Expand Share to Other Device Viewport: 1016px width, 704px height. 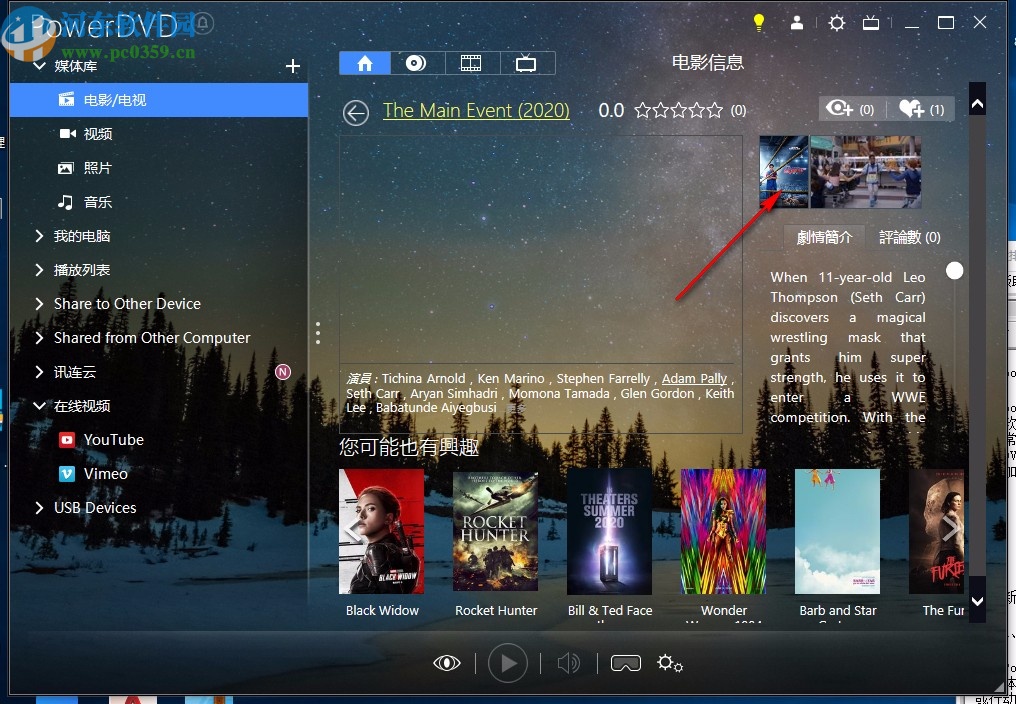pos(125,303)
